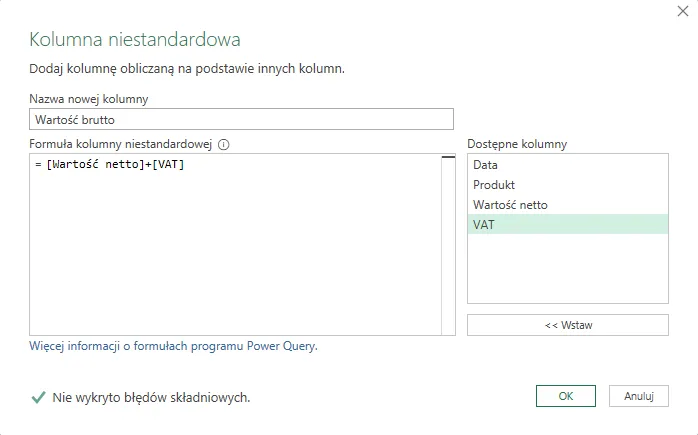Click empty space below VAT in the columns list
698x435 pixels.
pos(567,270)
